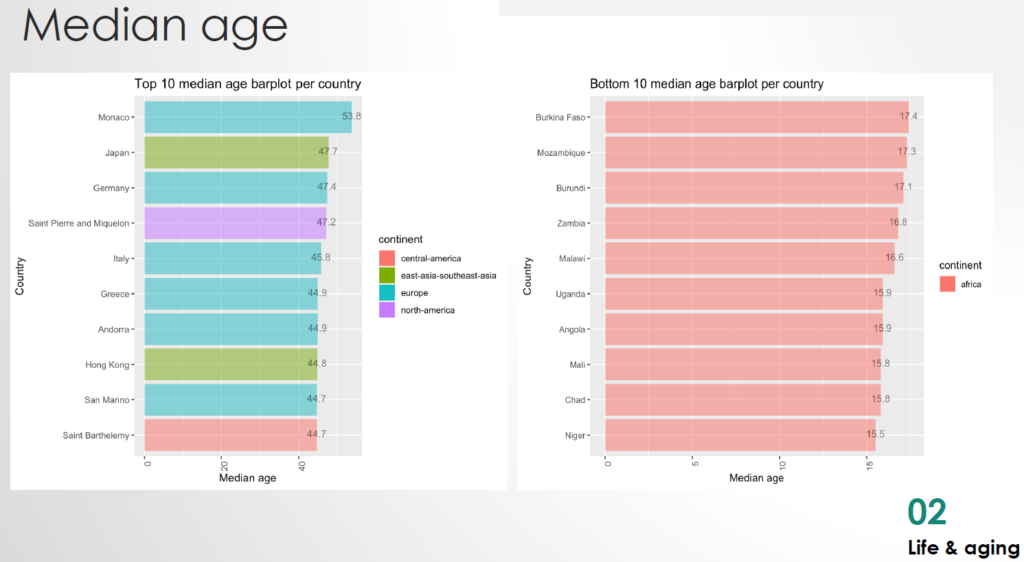The height and width of the screenshot is (562, 1024).
Task: Select the north-america legend swatch
Action: (388, 310)
